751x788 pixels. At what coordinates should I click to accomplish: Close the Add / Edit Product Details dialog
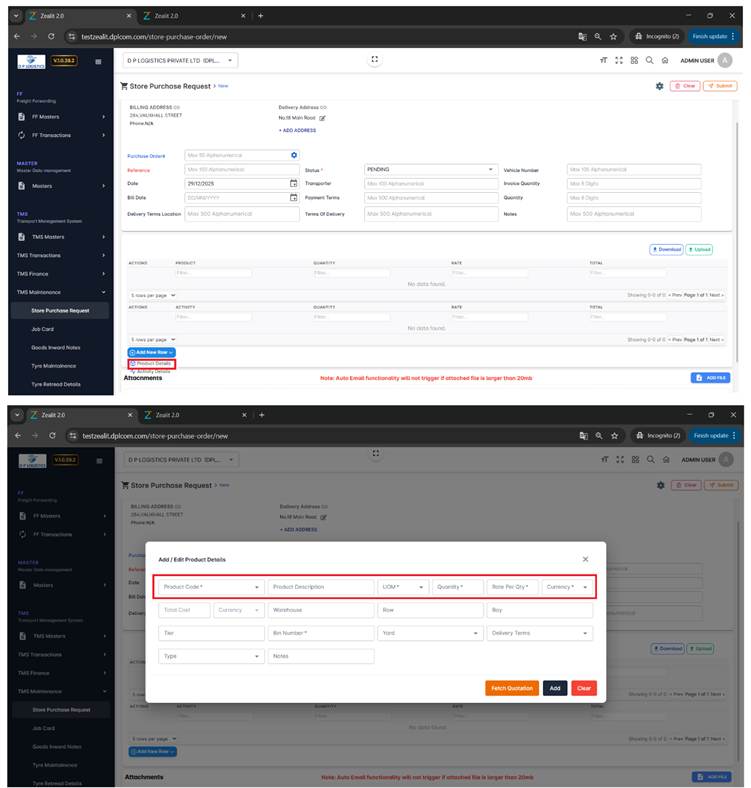point(585,559)
